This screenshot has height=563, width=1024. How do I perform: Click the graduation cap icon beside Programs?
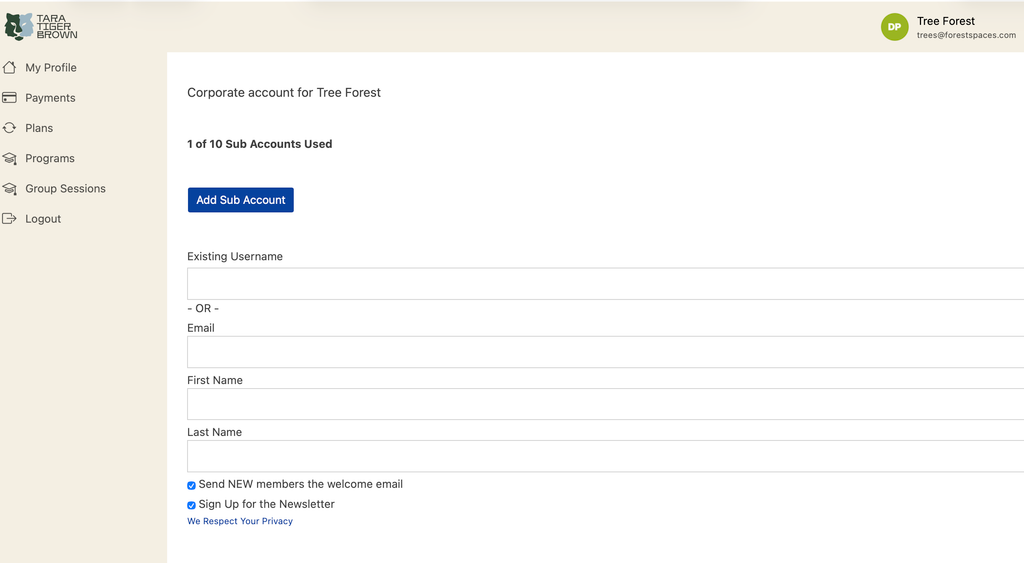point(9,159)
